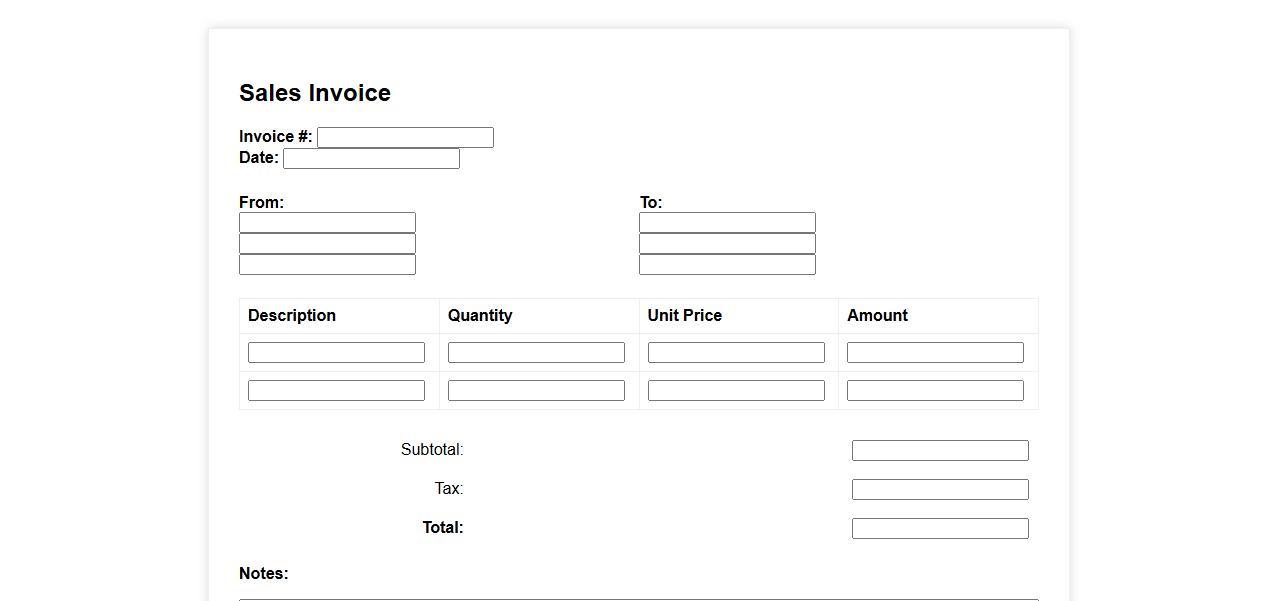The height and width of the screenshot is (601, 1278).
Task: Focus the third To recipient field
Action: tap(727, 264)
